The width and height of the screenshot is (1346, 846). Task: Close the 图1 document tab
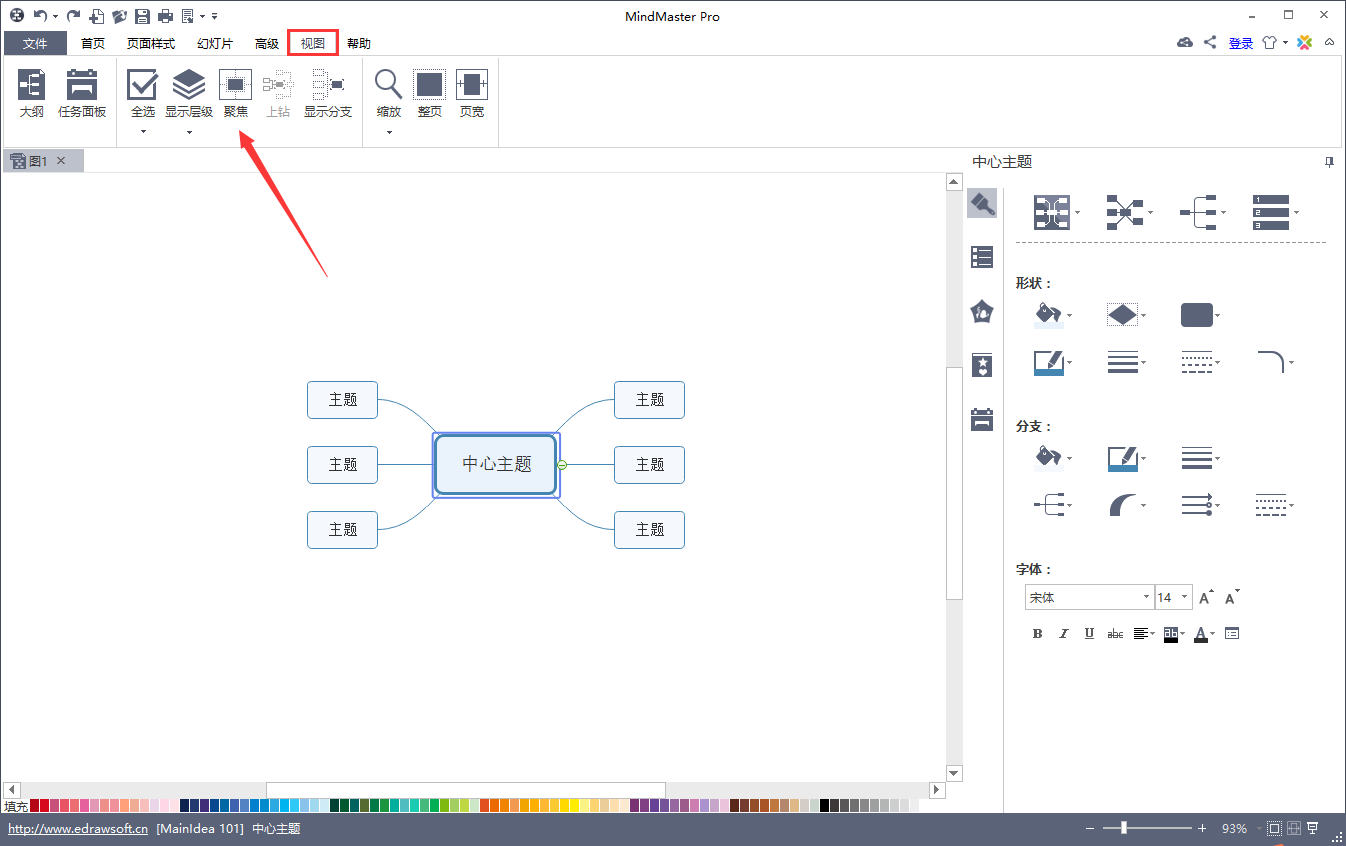pyautogui.click(x=61, y=161)
